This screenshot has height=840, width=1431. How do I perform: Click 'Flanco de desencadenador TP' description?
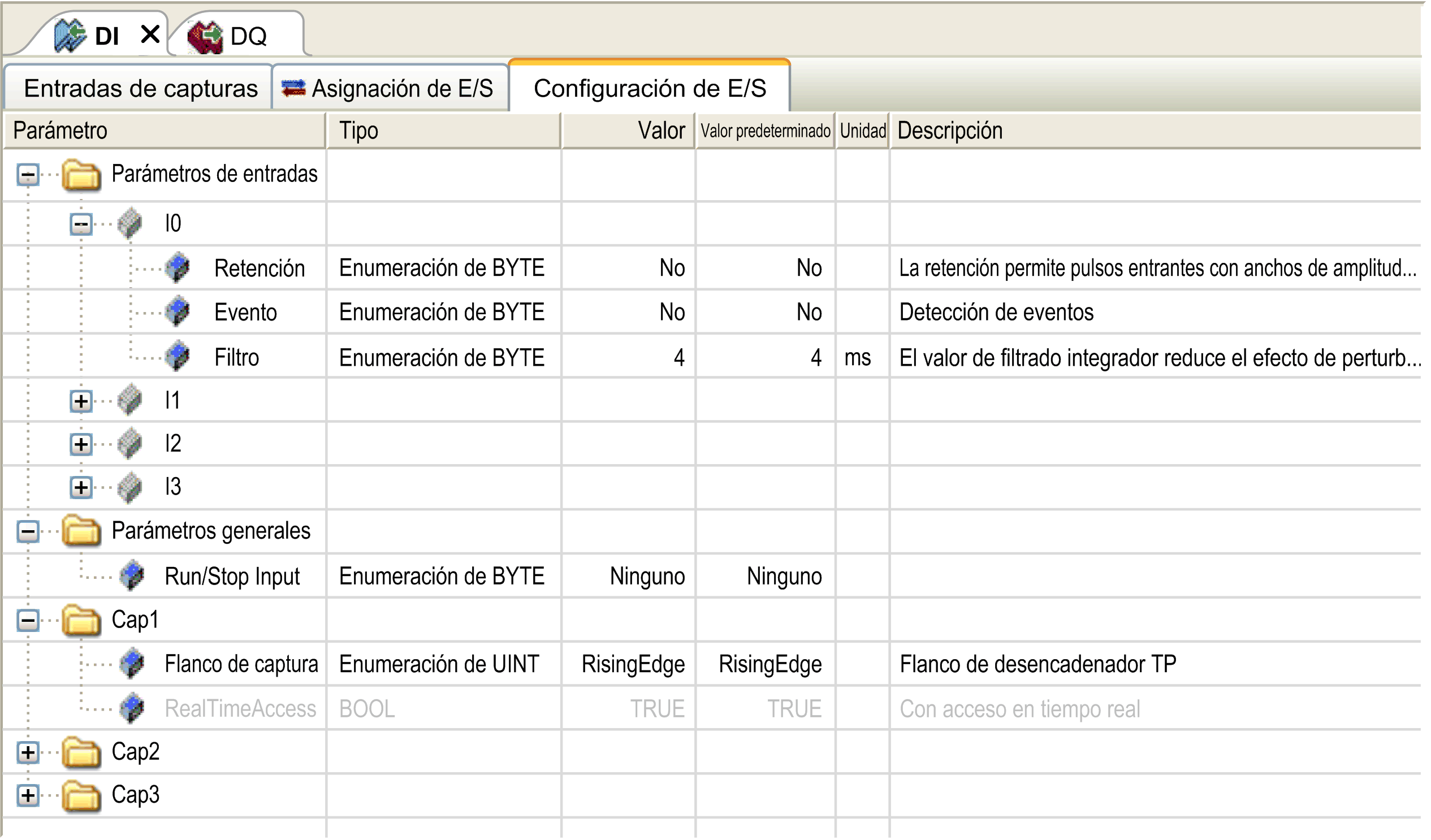1038,664
